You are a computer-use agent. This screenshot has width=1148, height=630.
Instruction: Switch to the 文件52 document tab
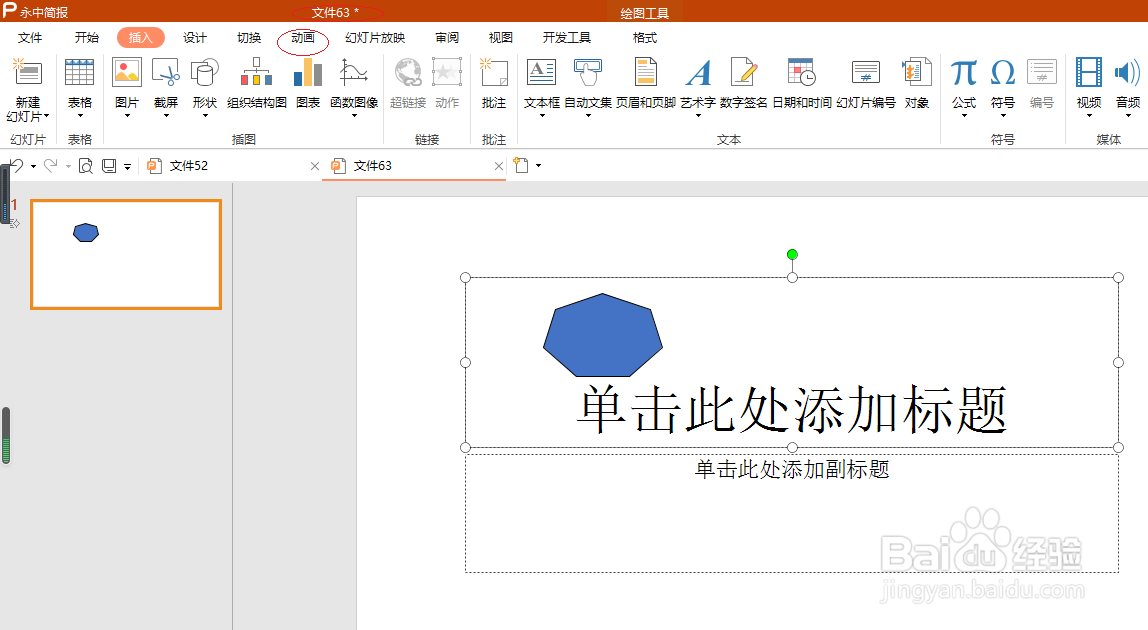coord(190,165)
